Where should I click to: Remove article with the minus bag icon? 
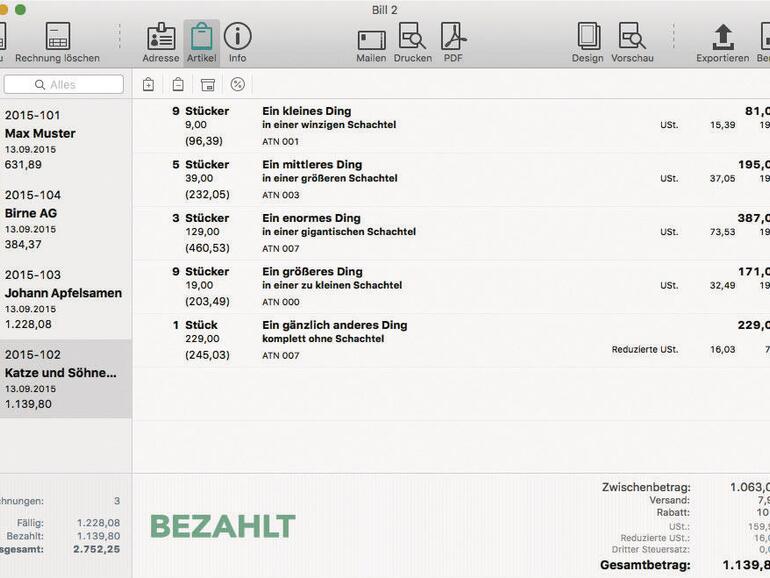pos(178,84)
